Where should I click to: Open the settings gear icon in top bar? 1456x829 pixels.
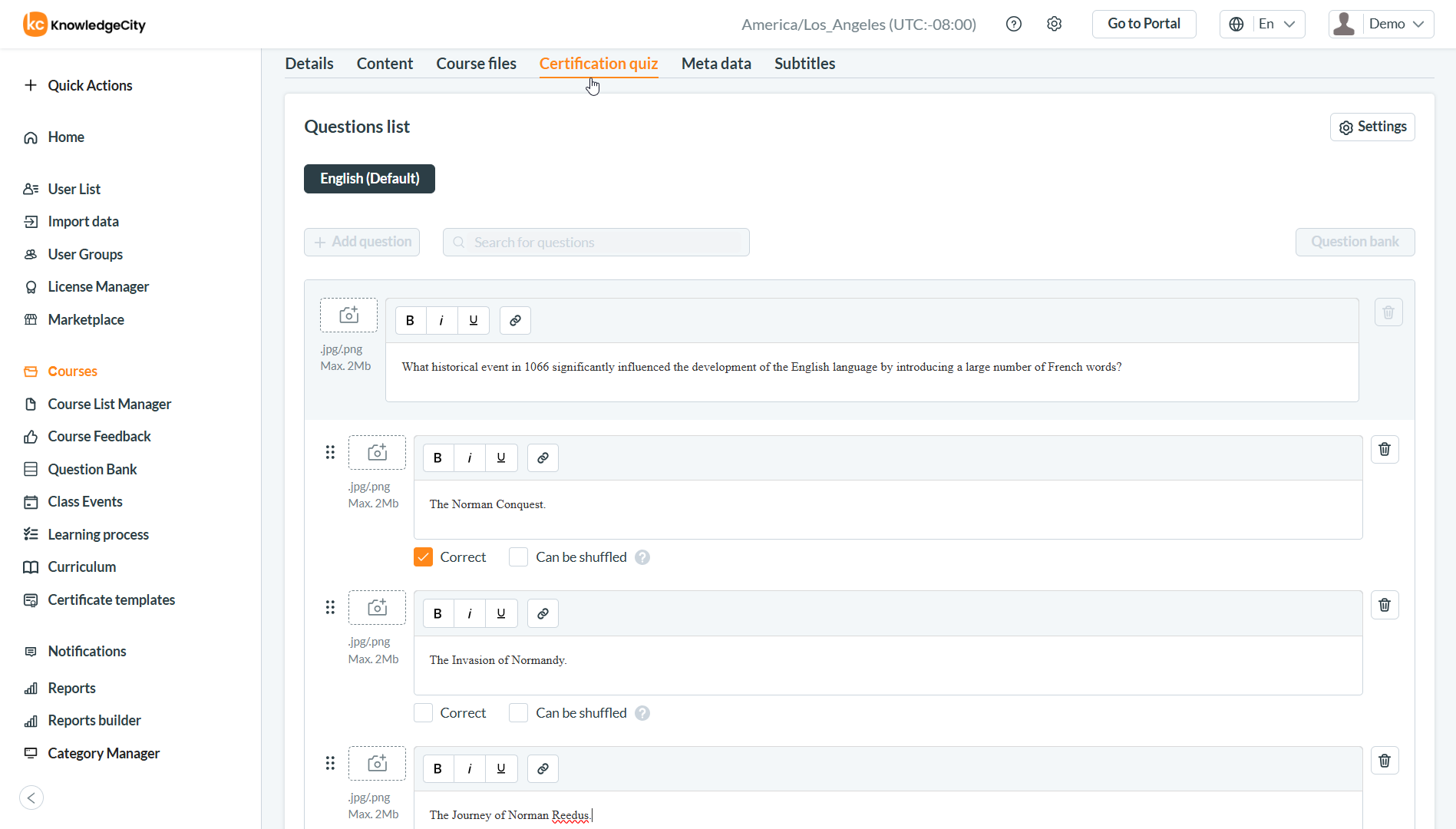pyautogui.click(x=1055, y=24)
